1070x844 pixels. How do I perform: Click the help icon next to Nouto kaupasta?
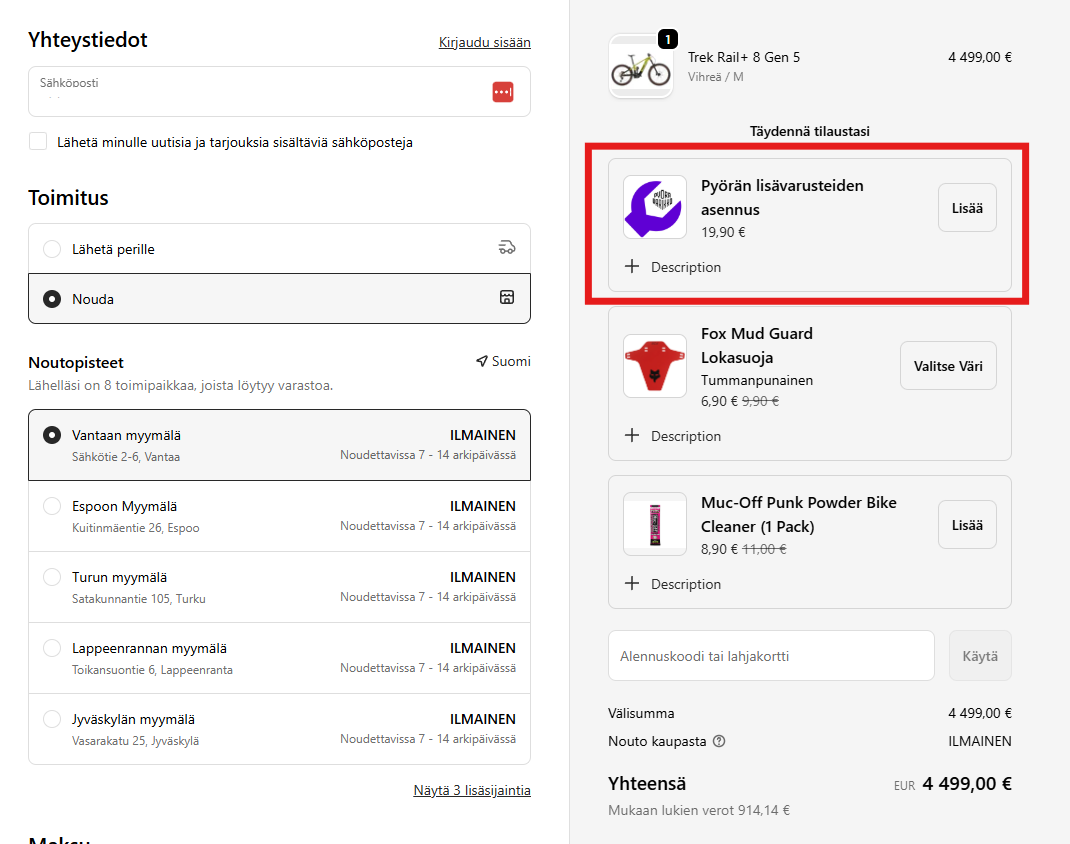719,742
